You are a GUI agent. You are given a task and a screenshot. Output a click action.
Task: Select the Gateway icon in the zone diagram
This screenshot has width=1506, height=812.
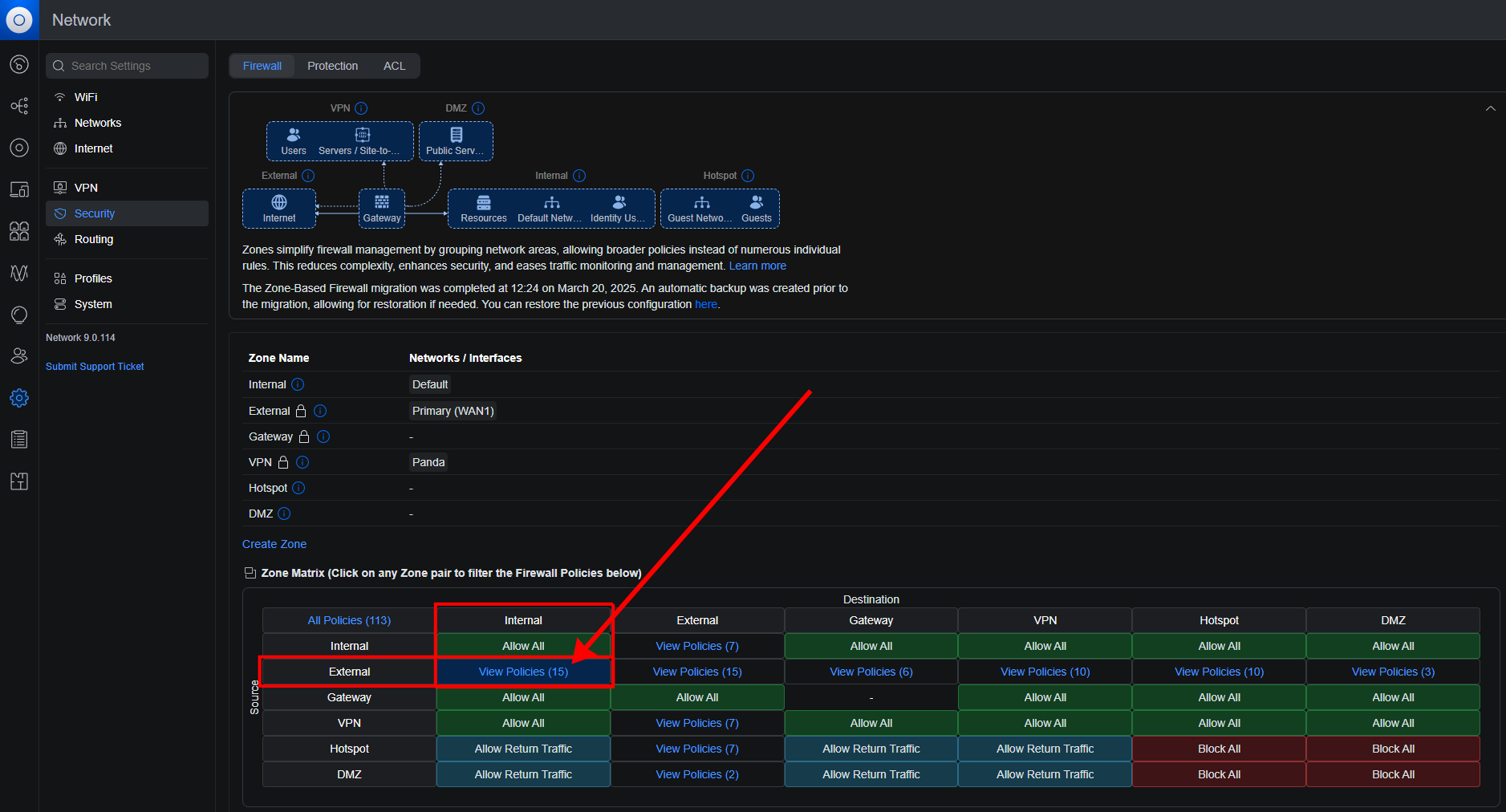tap(382, 202)
